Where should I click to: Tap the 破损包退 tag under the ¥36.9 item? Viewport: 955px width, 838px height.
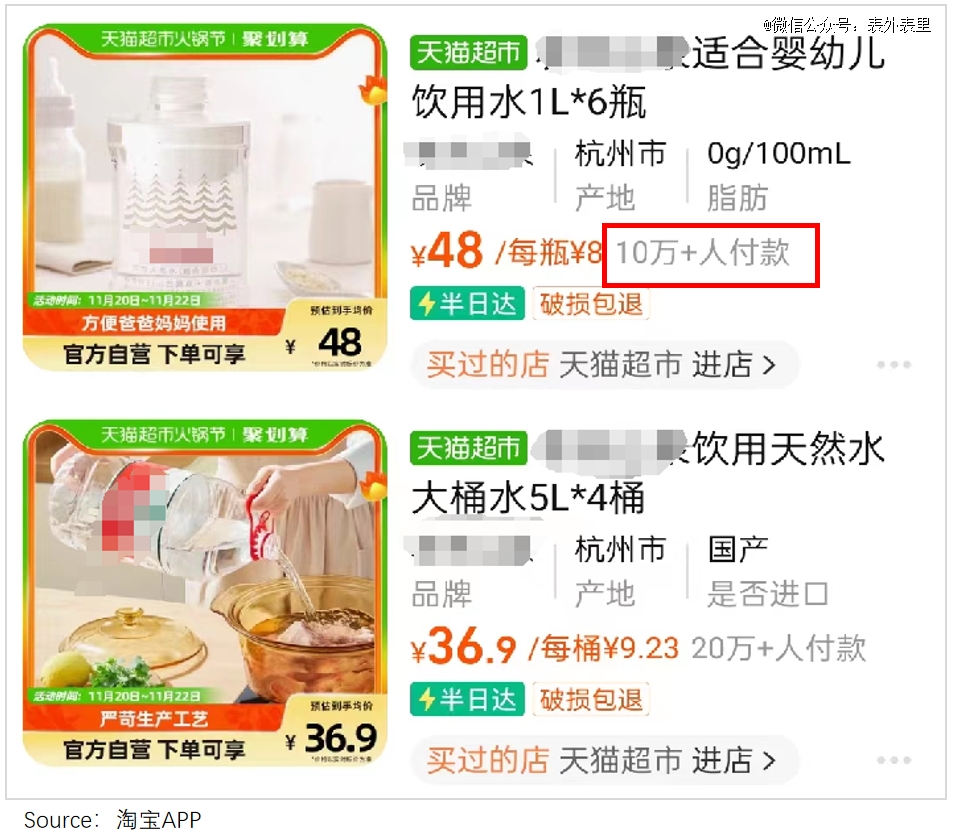pyautogui.click(x=591, y=699)
